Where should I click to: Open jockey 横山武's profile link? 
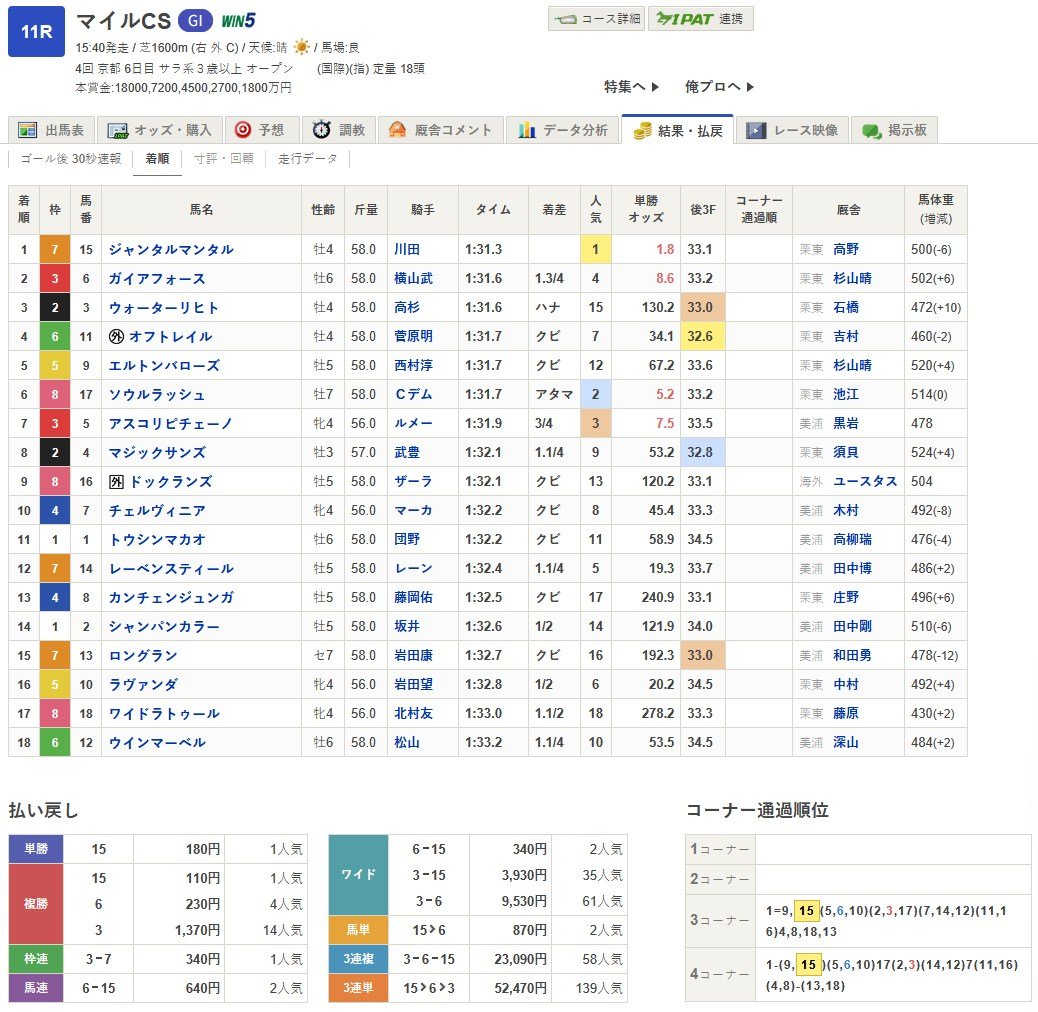(x=413, y=279)
